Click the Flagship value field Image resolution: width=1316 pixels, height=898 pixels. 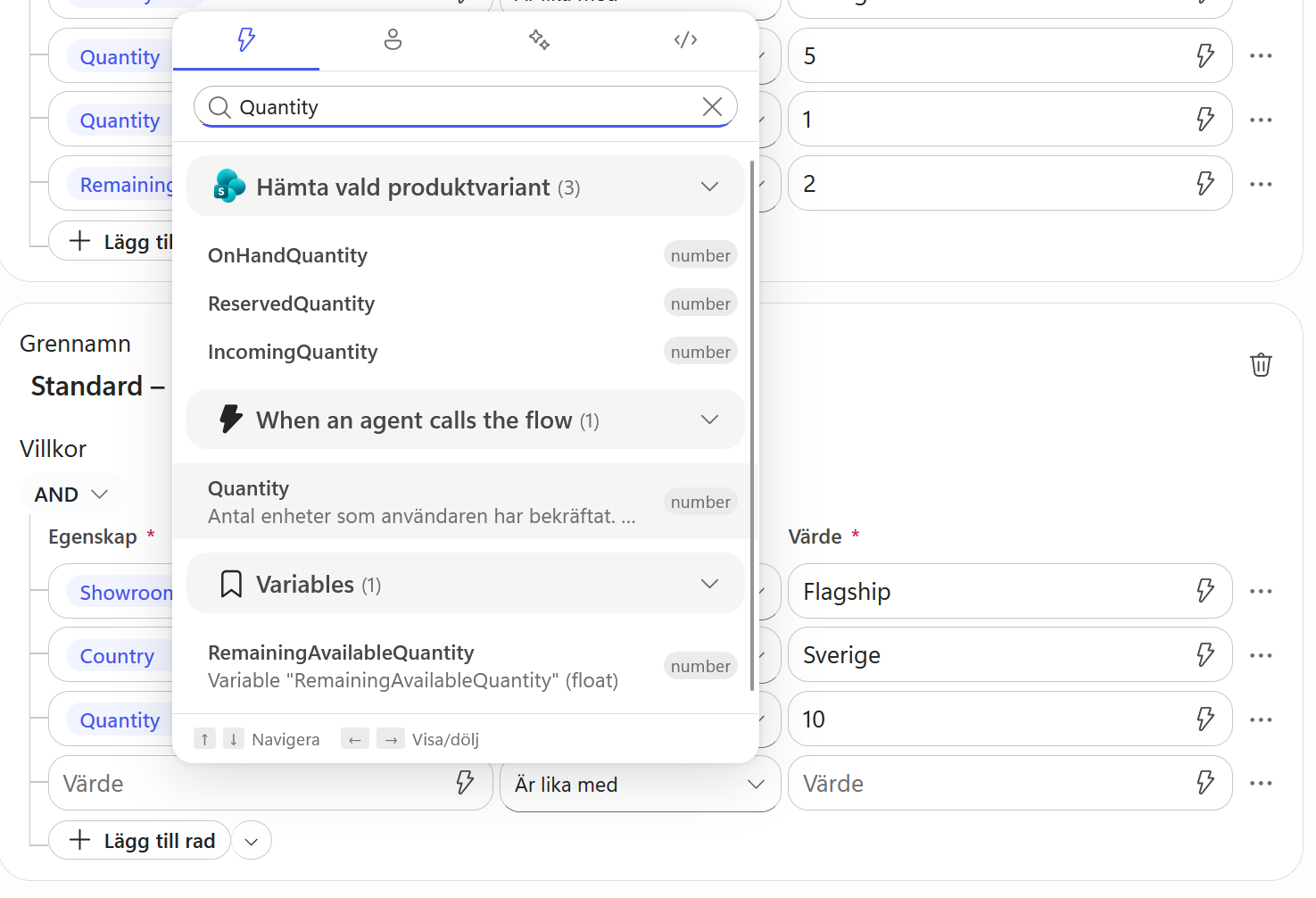[x=1010, y=591]
